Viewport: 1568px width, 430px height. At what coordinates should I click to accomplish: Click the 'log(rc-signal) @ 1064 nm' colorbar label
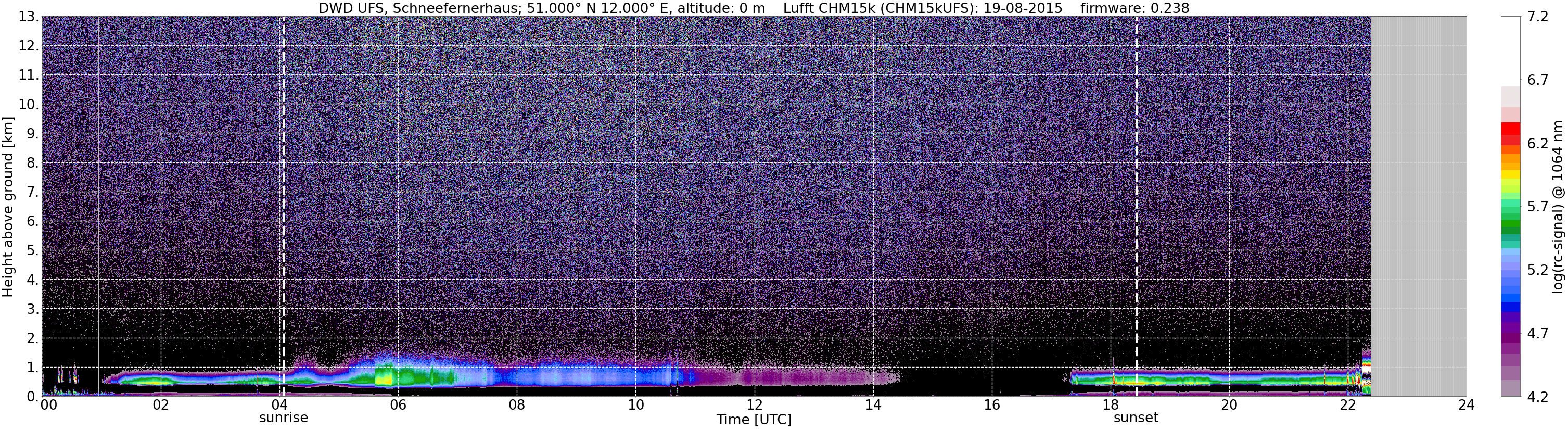click(1558, 207)
